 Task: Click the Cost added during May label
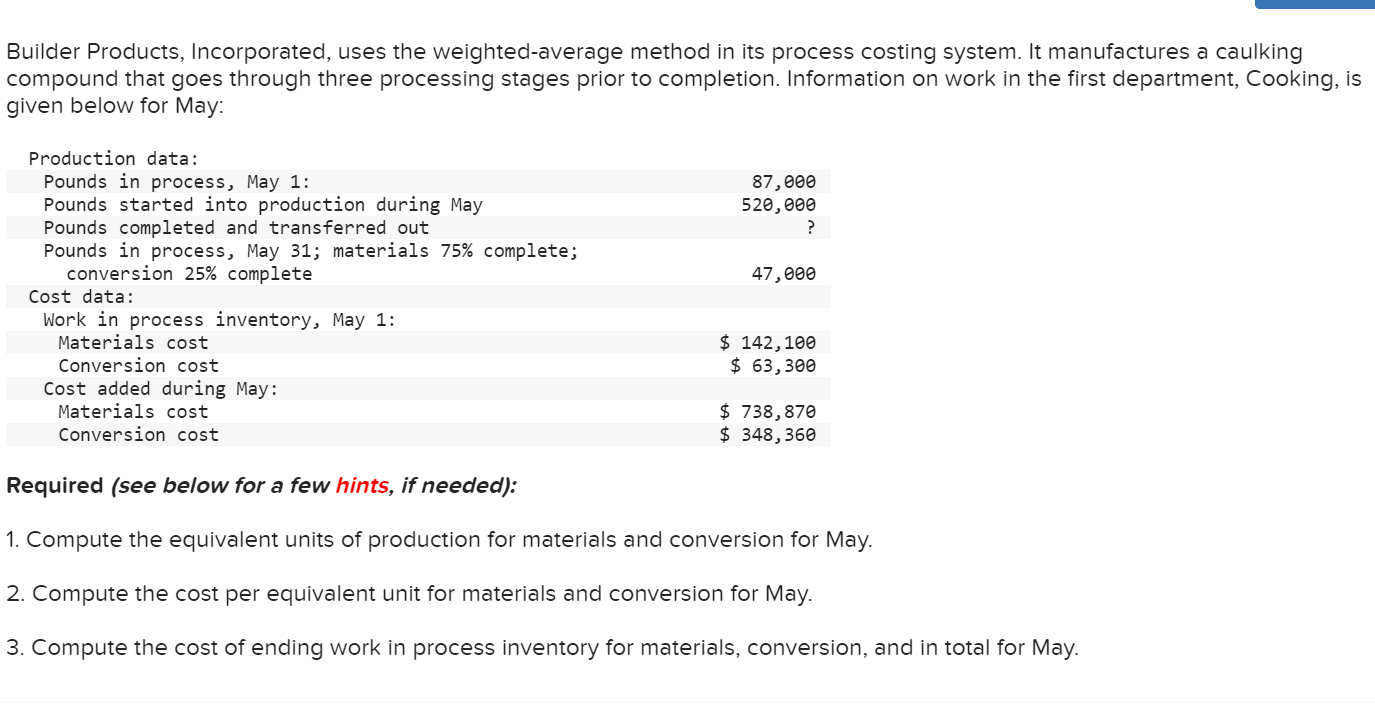[161, 389]
